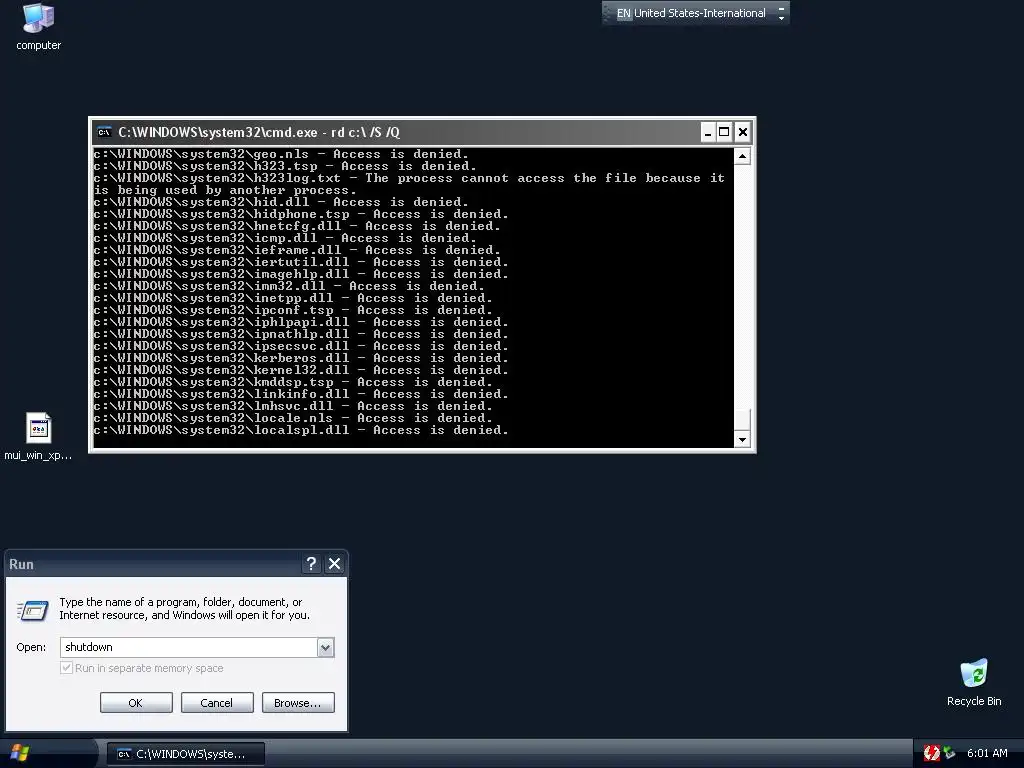Close the cmd.exe window

click(x=743, y=133)
